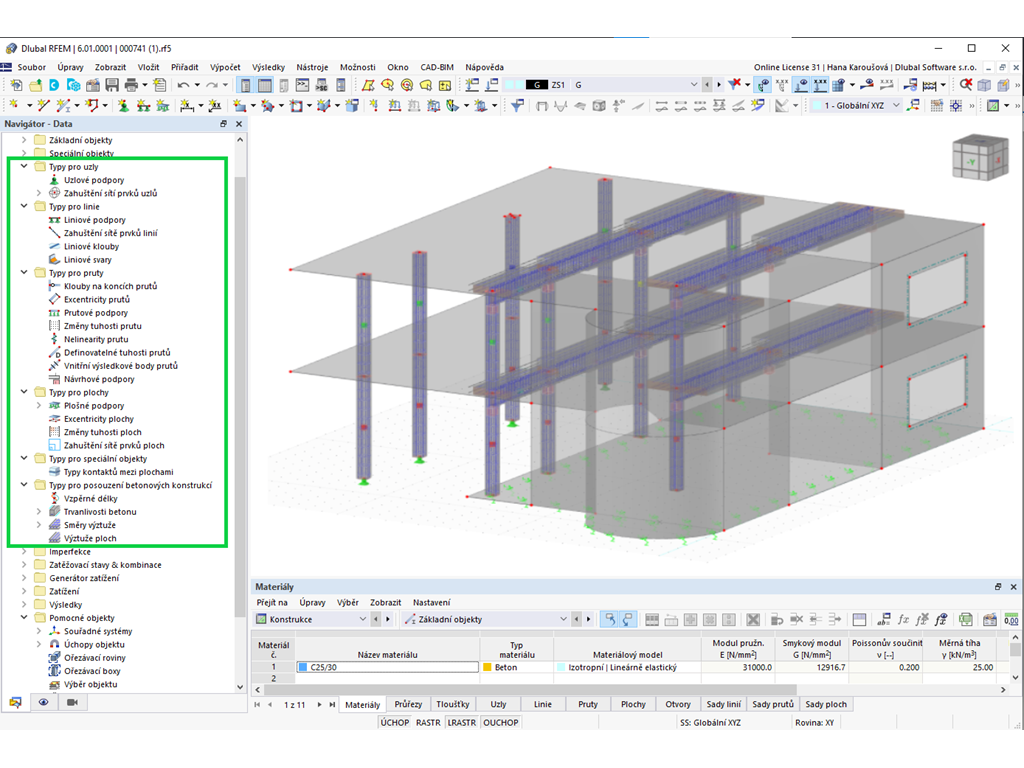Click the view cube navigator
The image size is (1024, 768).
[x=980, y=157]
